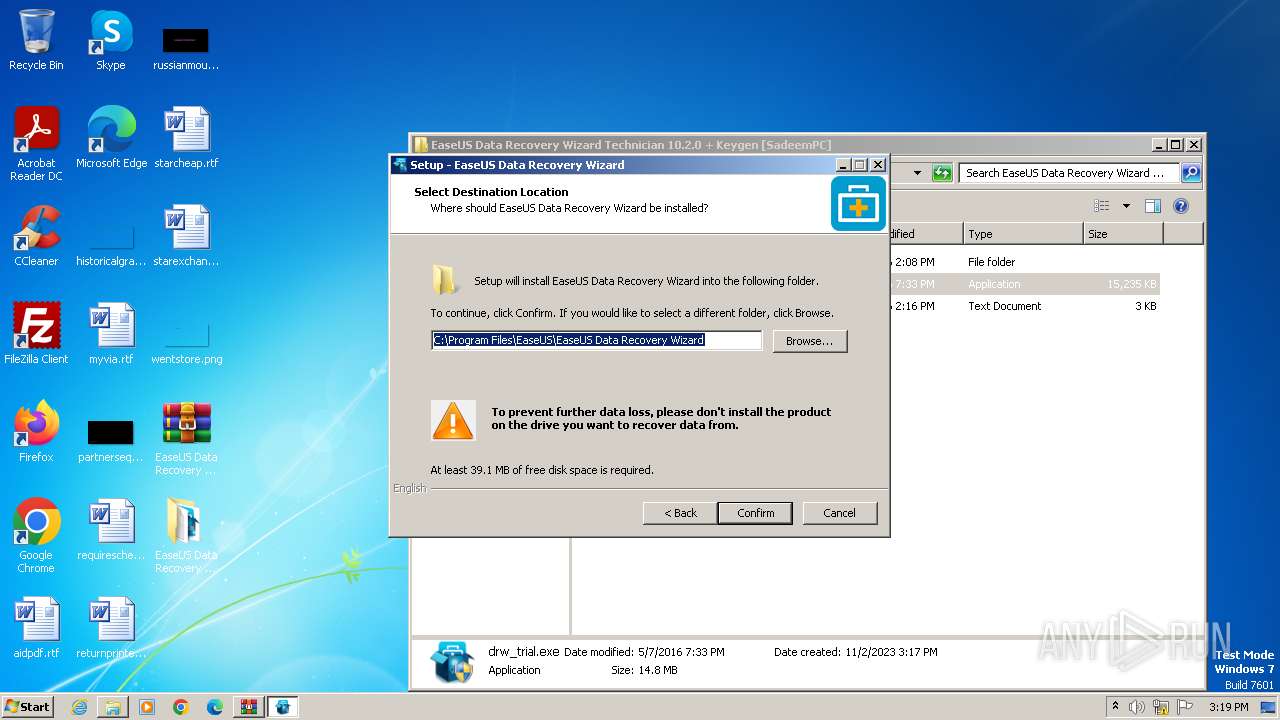Viewport: 1280px width, 720px height.
Task: Open the Windows Start menu
Action: tap(28, 706)
